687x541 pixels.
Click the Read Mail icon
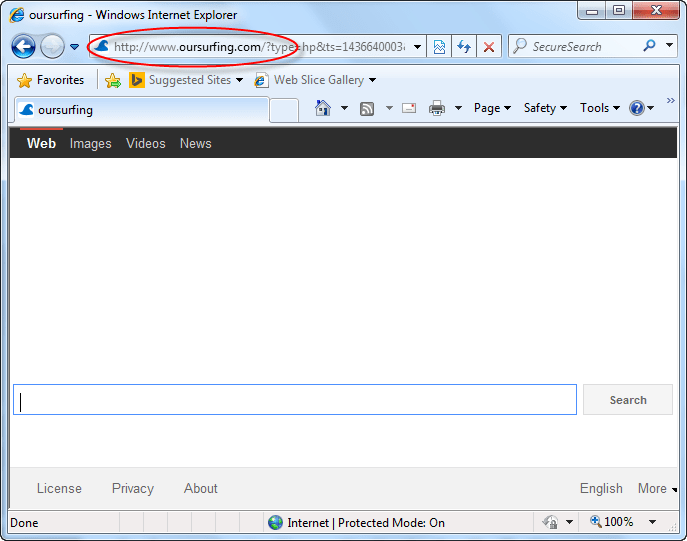click(409, 108)
